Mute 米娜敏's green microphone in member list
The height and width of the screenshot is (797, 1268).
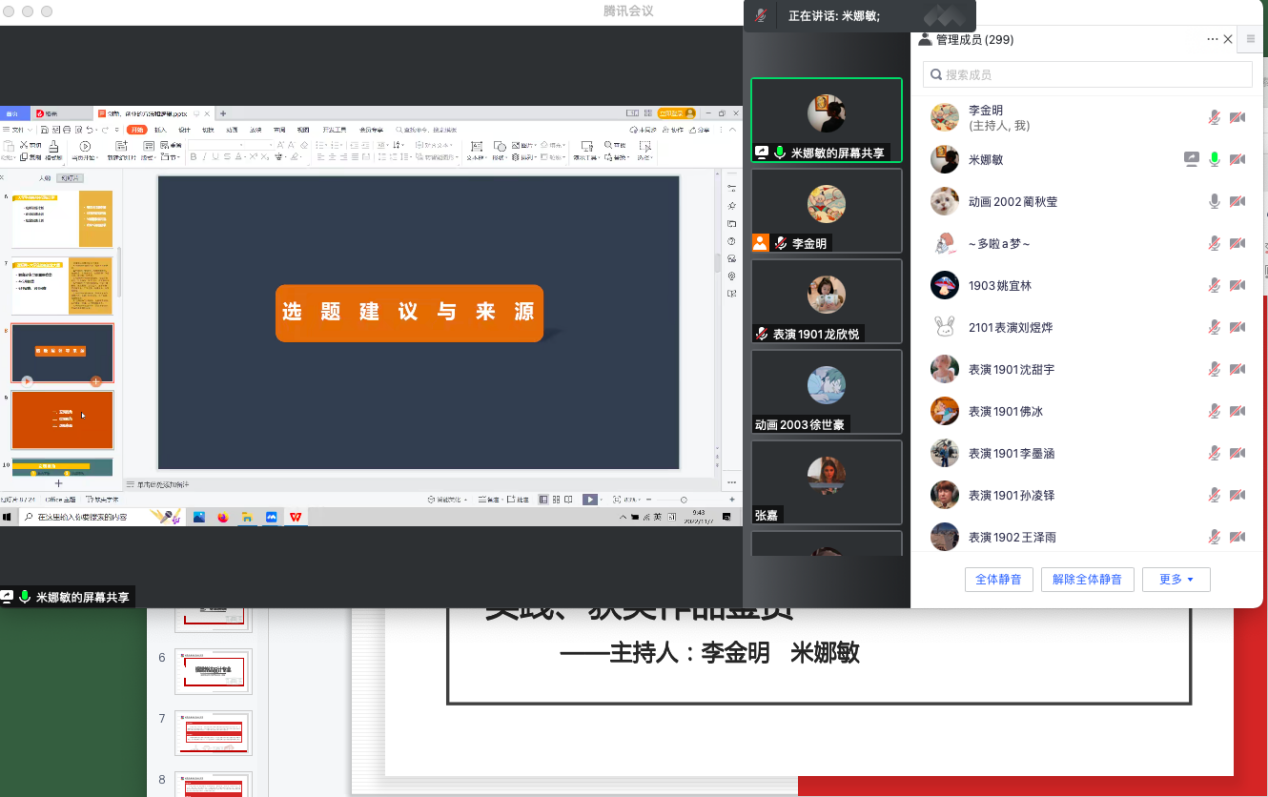(x=1214, y=159)
